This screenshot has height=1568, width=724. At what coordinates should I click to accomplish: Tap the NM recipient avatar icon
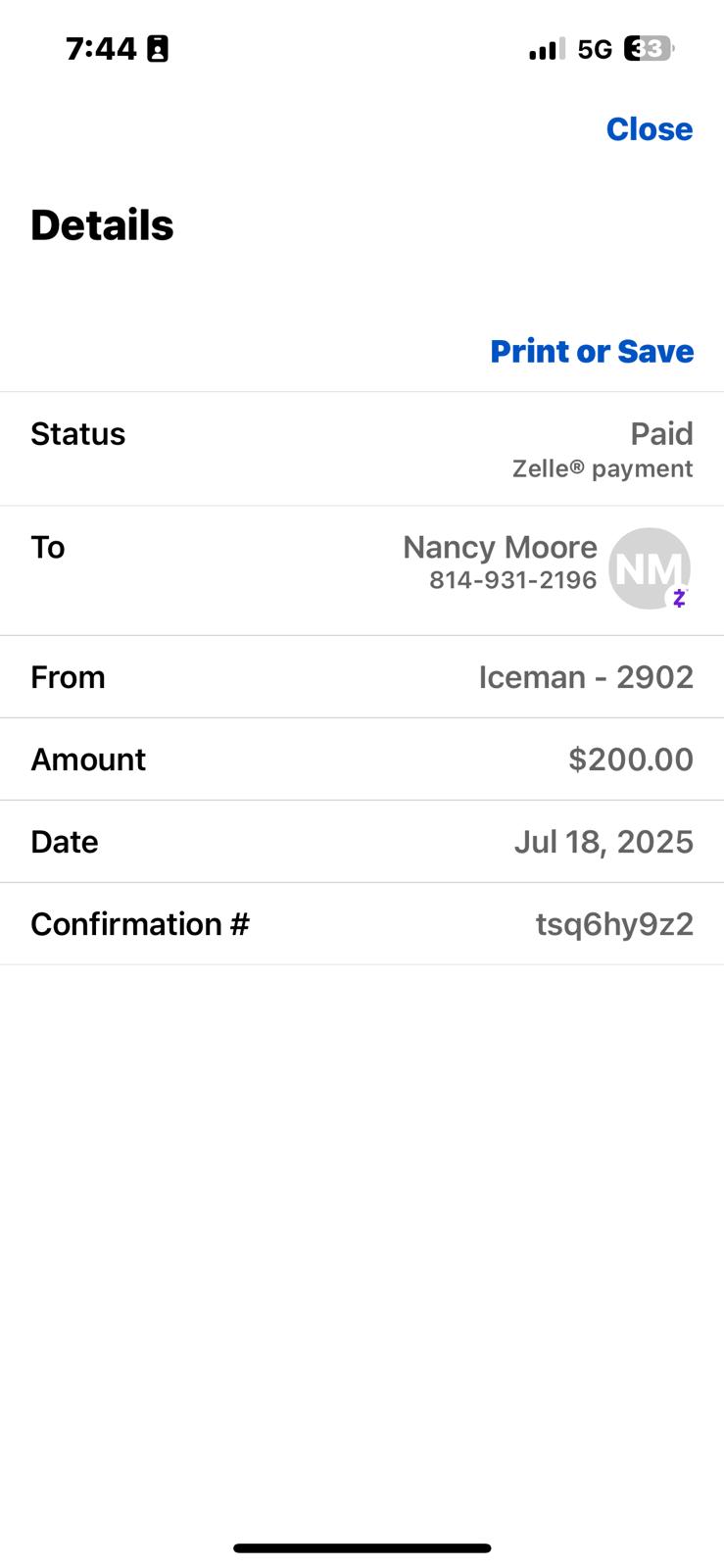pos(649,567)
